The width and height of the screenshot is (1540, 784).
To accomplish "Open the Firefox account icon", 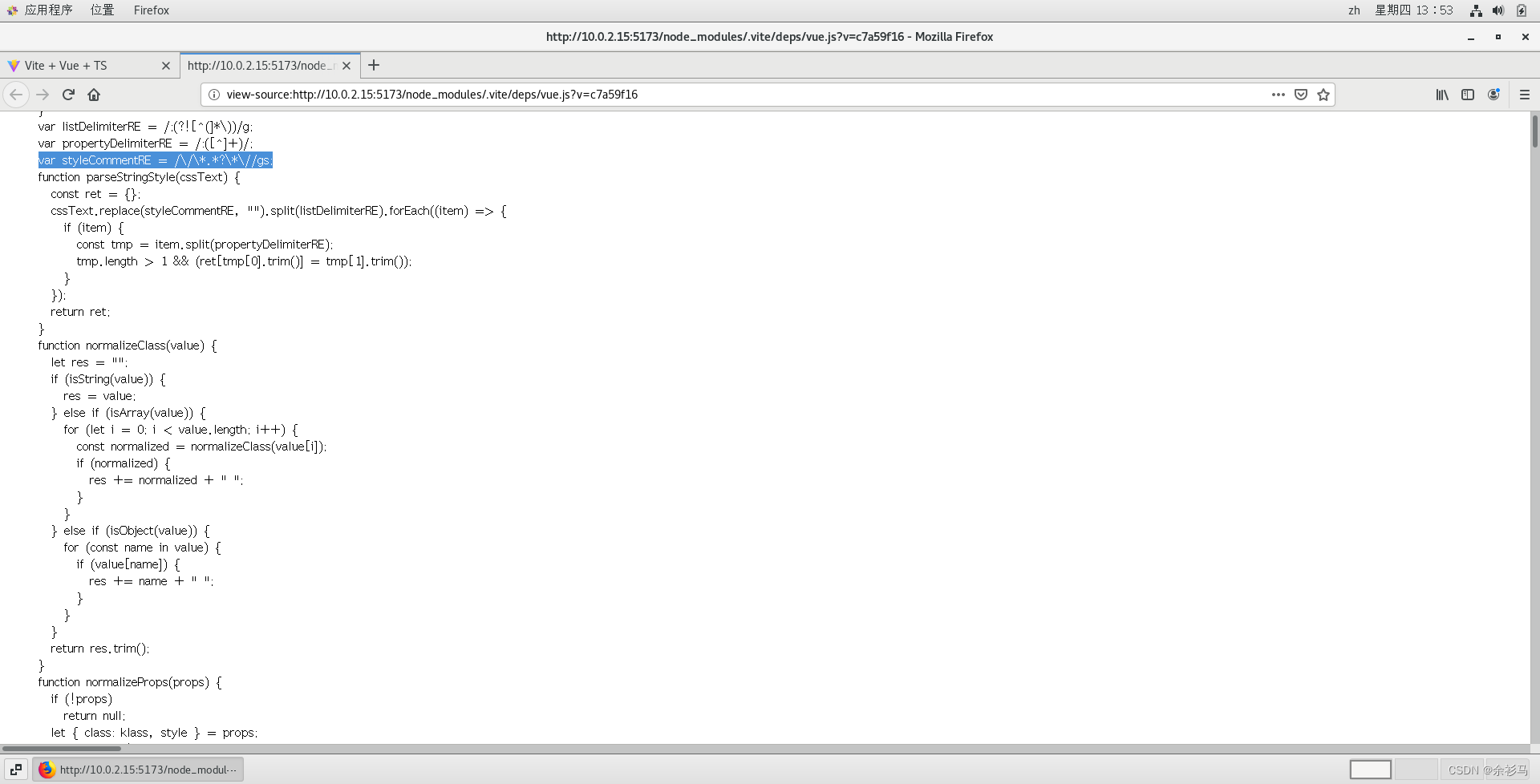I will pyautogui.click(x=1493, y=95).
